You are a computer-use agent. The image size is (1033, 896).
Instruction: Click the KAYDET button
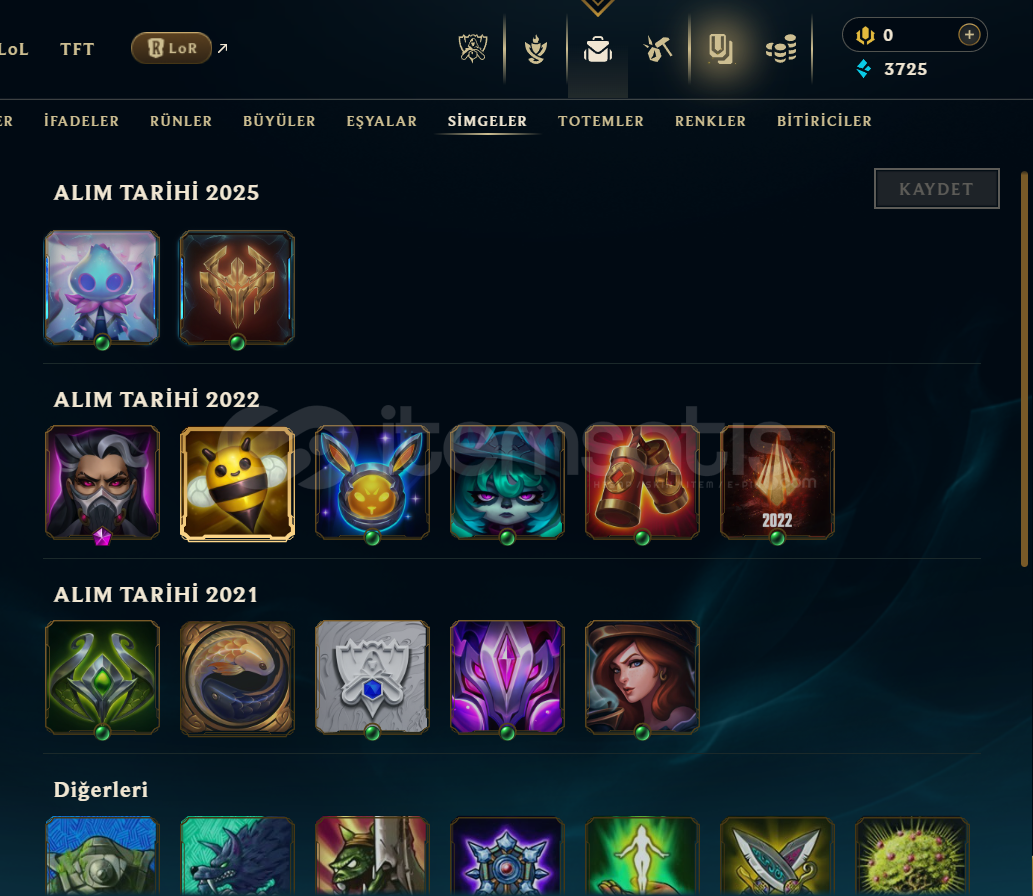pyautogui.click(x=936, y=189)
